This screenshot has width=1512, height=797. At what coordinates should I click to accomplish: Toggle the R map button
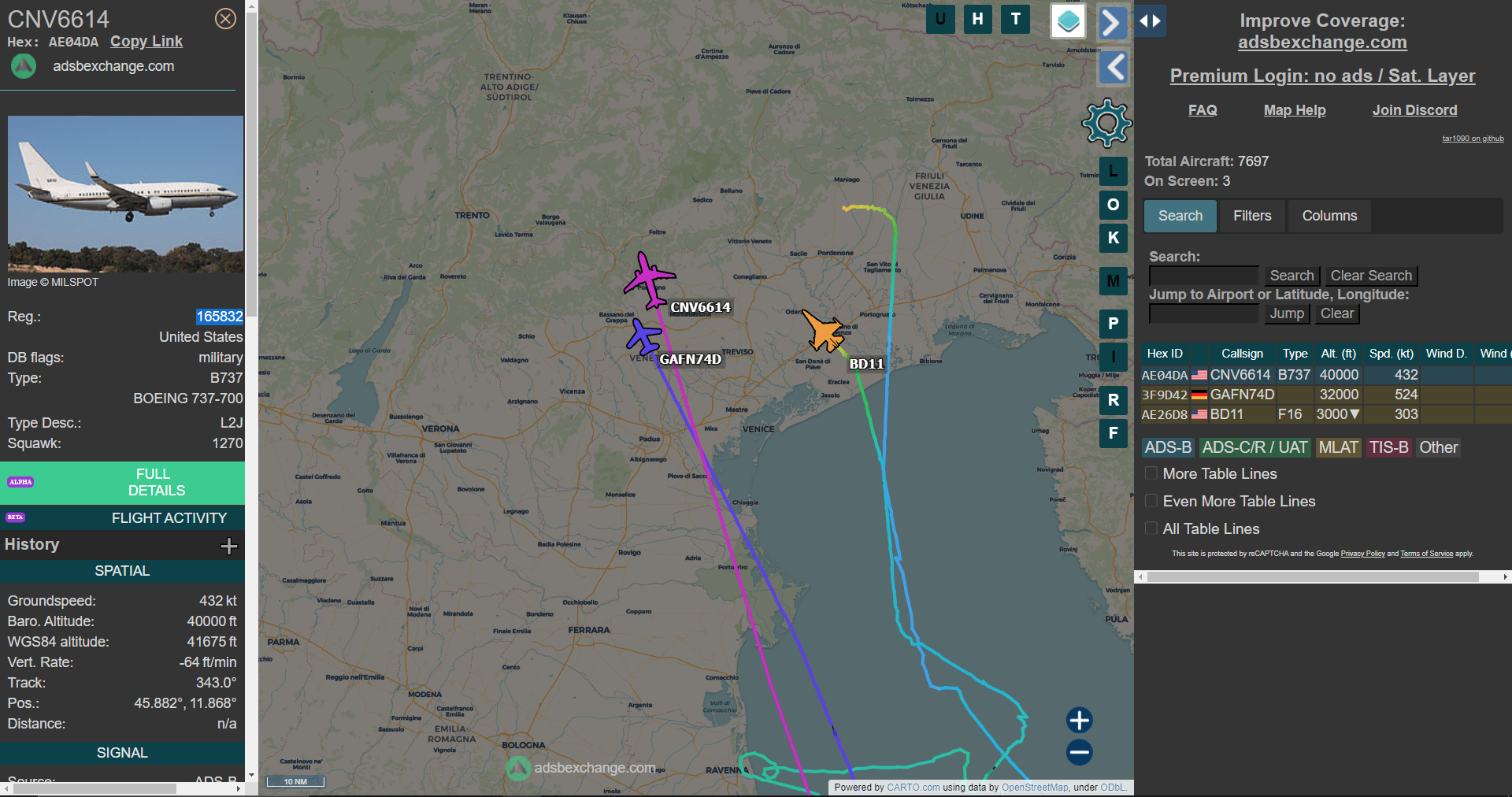[x=1113, y=400]
